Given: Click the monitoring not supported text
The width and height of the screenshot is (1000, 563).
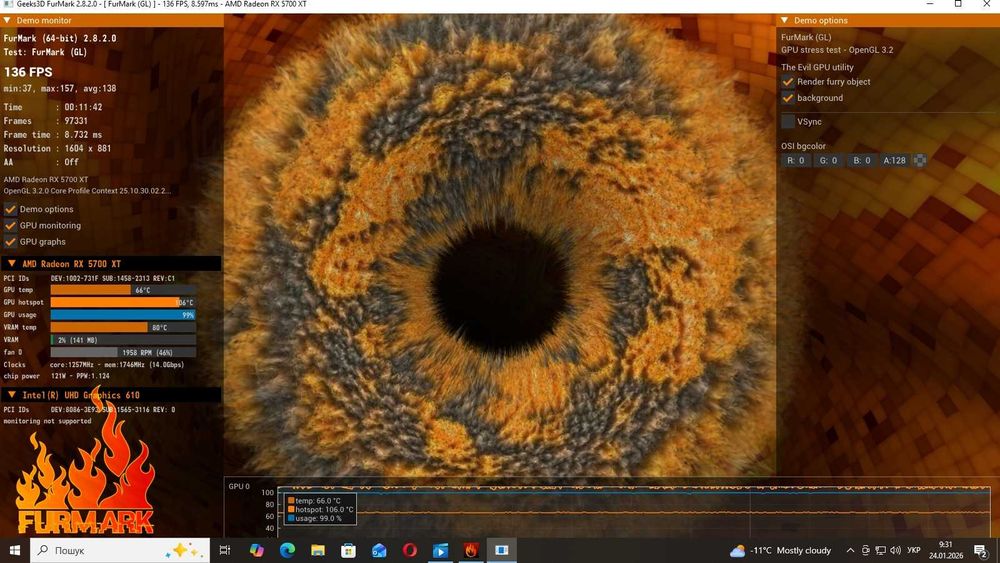Looking at the screenshot, I should pos(47,421).
